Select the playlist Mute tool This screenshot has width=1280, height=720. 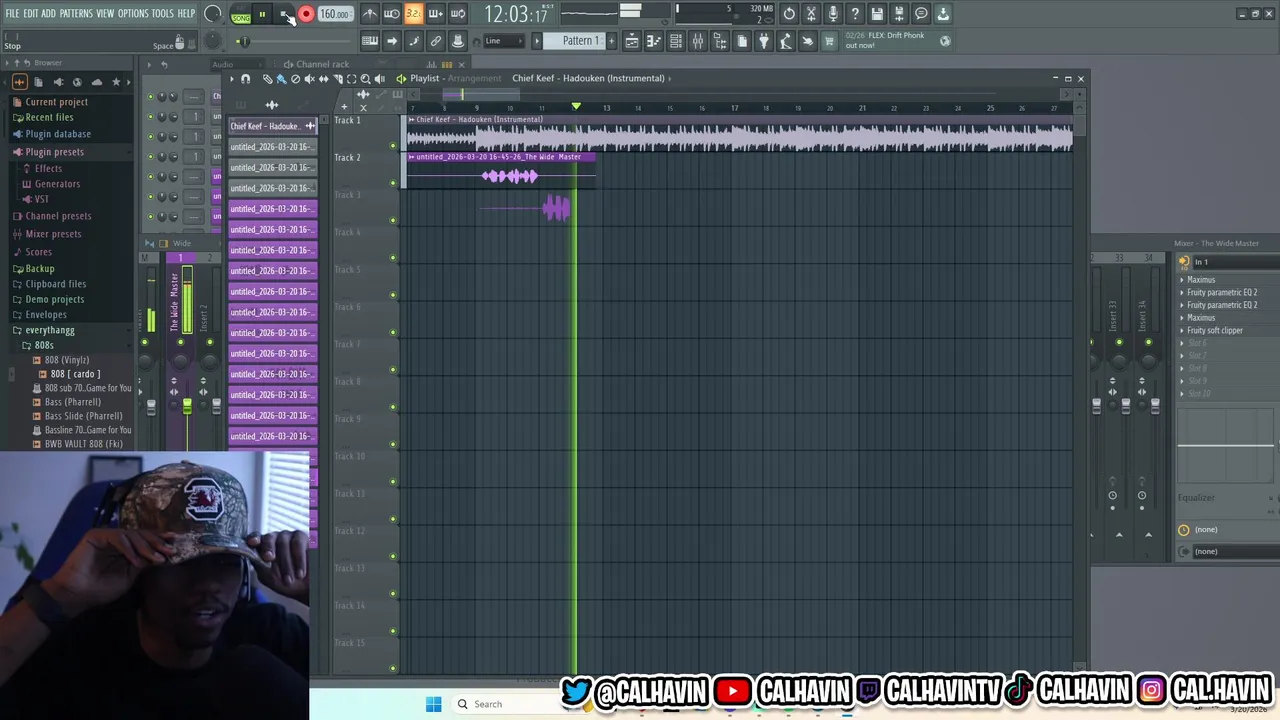(x=309, y=78)
